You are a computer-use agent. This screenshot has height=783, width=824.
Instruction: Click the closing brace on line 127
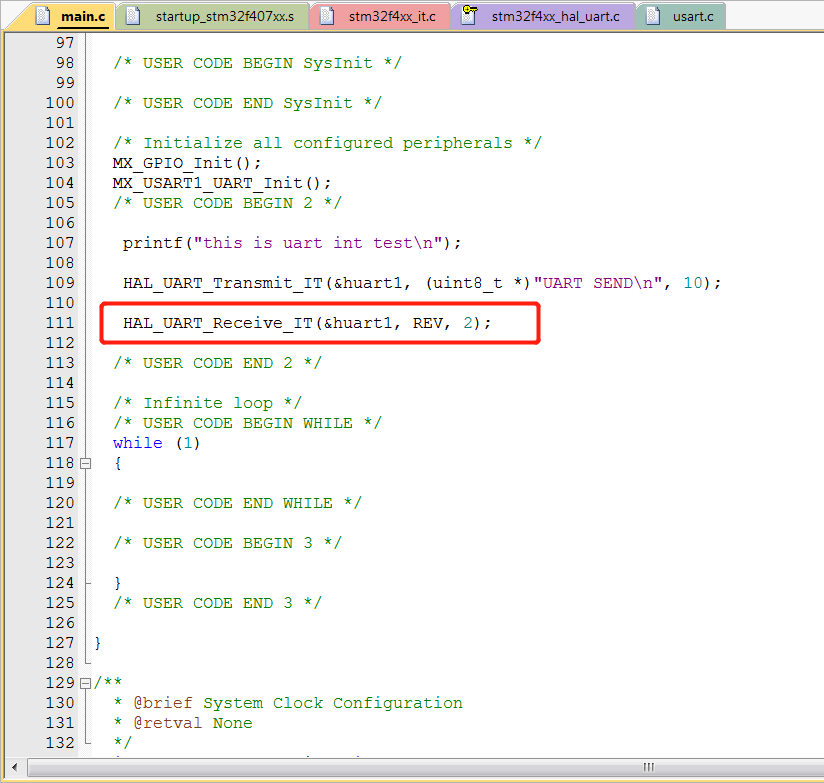click(98, 643)
